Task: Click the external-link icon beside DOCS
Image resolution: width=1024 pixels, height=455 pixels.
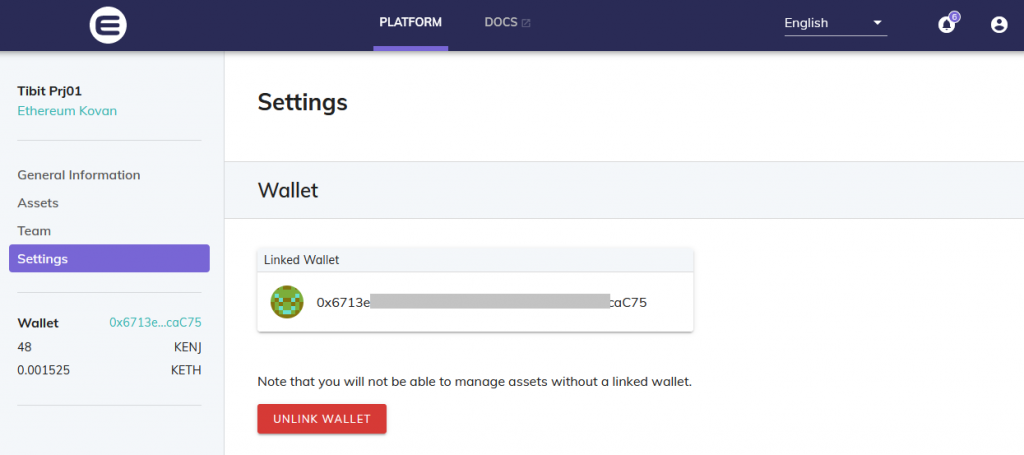Action: click(x=526, y=22)
